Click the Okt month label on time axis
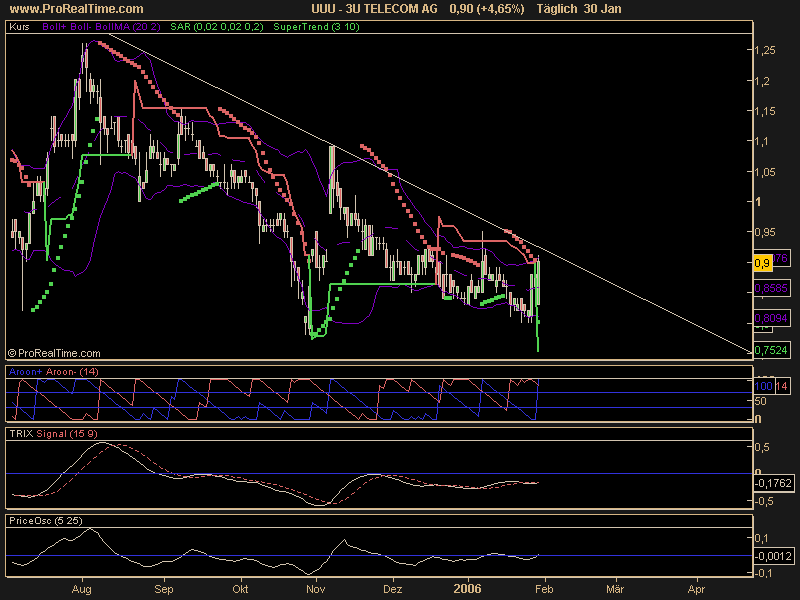 click(x=240, y=589)
